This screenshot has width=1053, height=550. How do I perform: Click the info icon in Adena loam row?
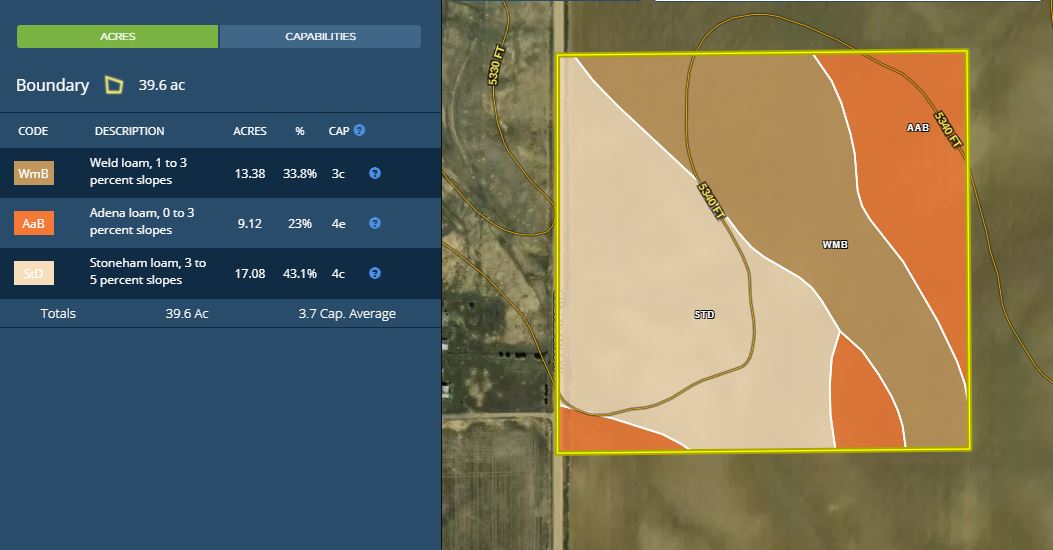click(375, 223)
